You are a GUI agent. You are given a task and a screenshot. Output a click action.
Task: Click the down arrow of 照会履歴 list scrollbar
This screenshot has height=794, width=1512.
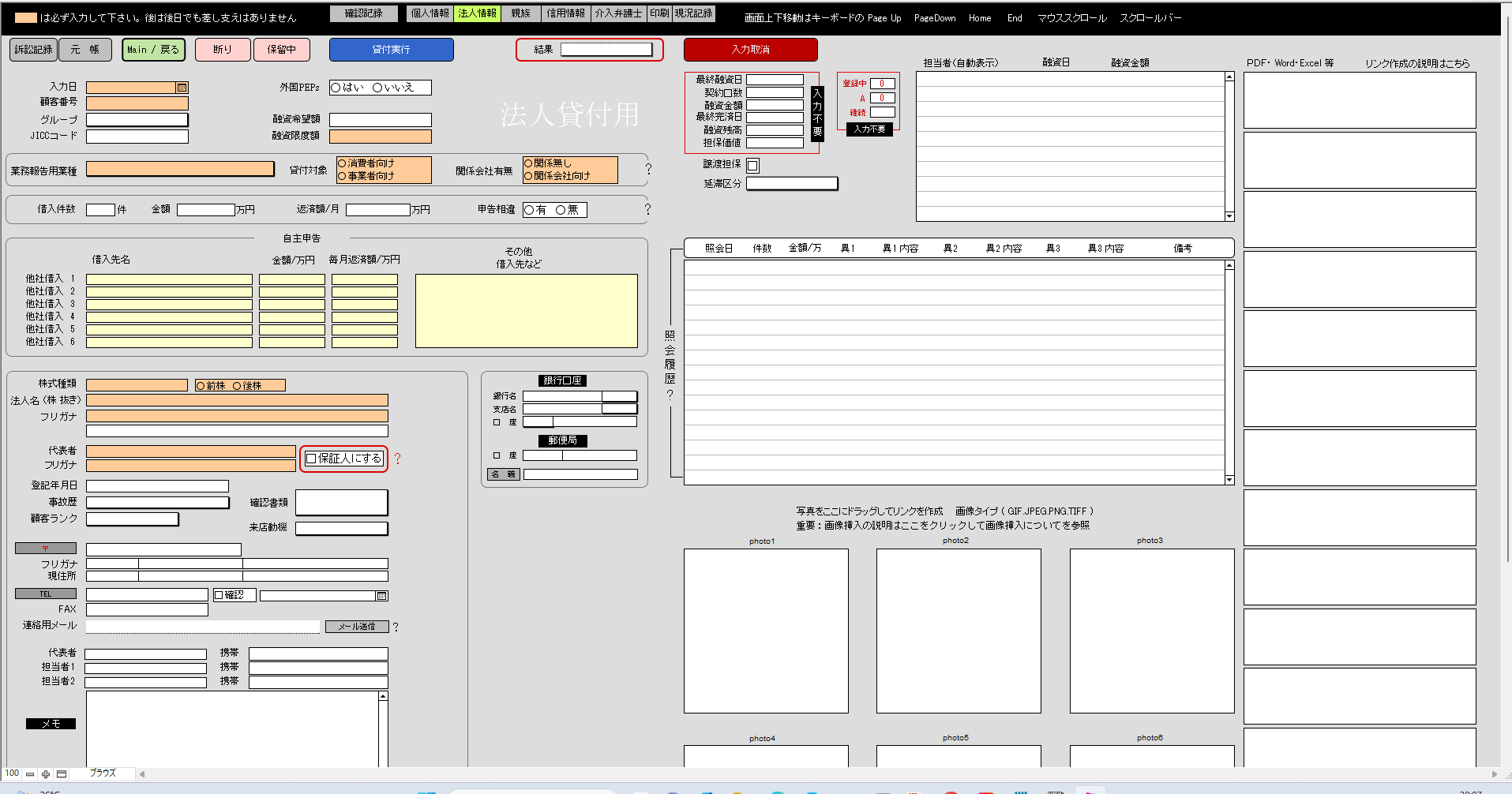point(1229,480)
